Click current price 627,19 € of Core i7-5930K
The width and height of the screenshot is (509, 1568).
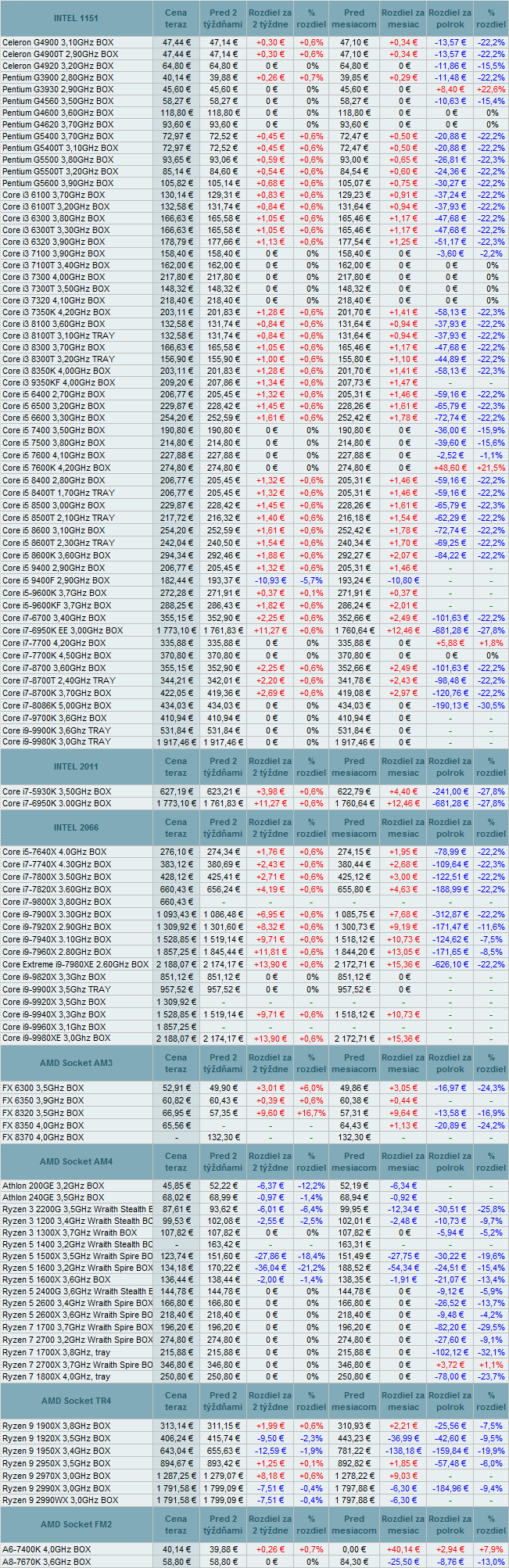(x=176, y=791)
